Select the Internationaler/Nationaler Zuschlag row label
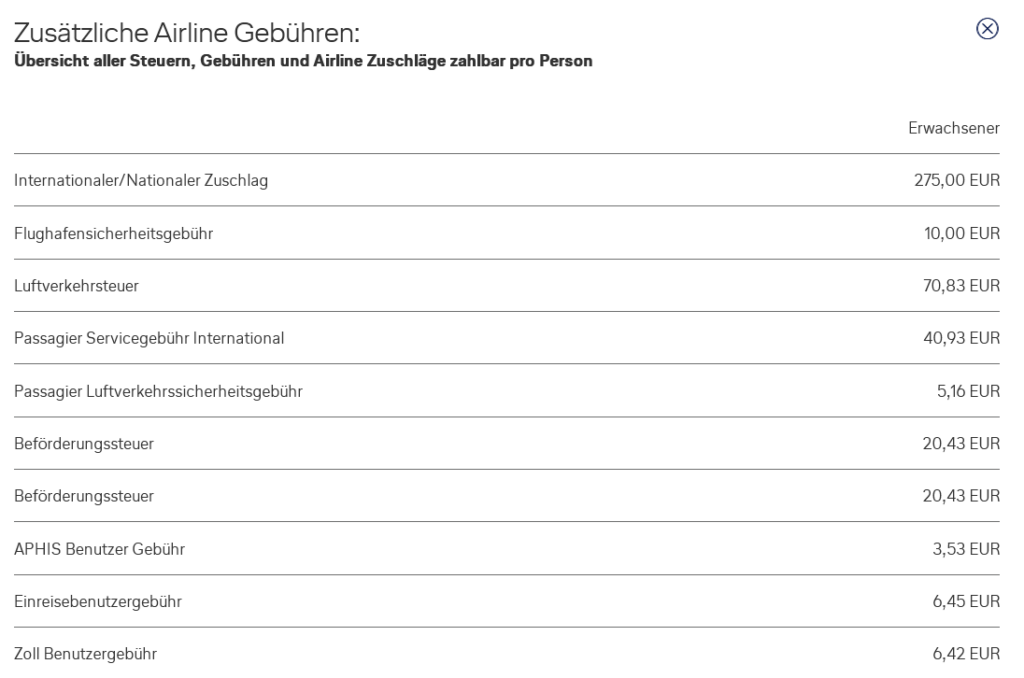Image resolution: width=1024 pixels, height=678 pixels. [x=141, y=181]
